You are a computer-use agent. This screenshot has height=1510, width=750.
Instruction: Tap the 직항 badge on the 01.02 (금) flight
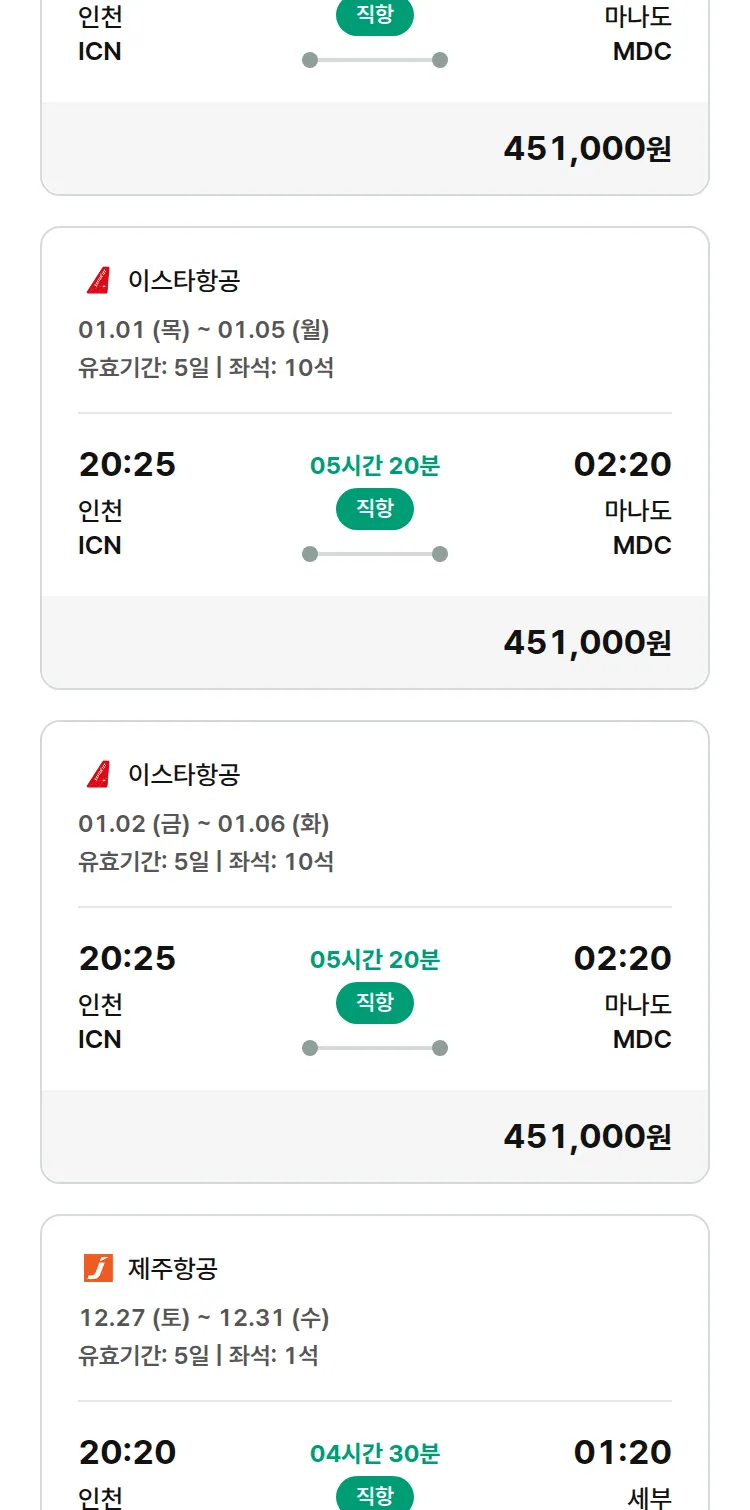point(375,1003)
